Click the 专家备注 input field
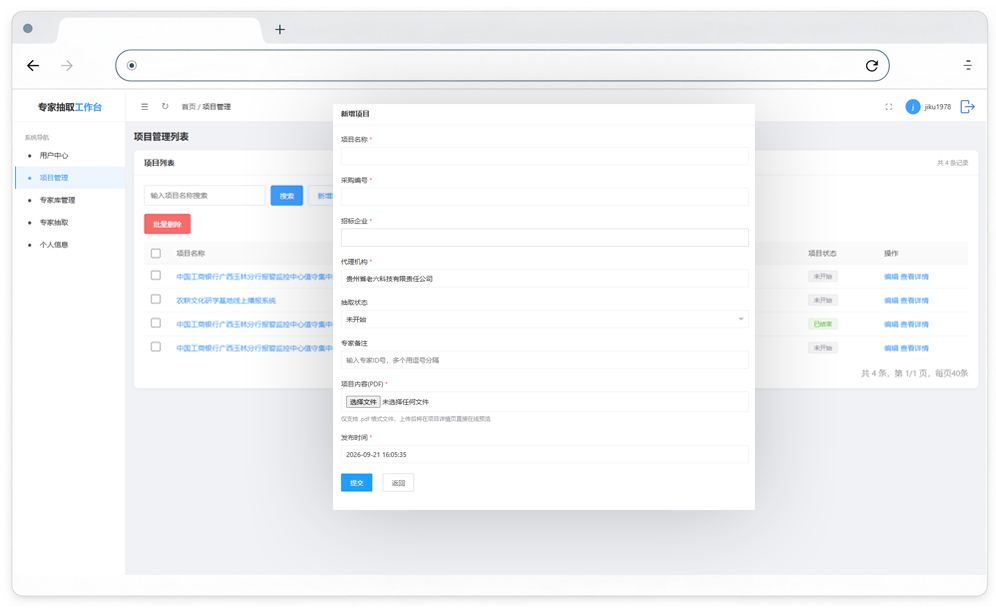 click(x=544, y=360)
